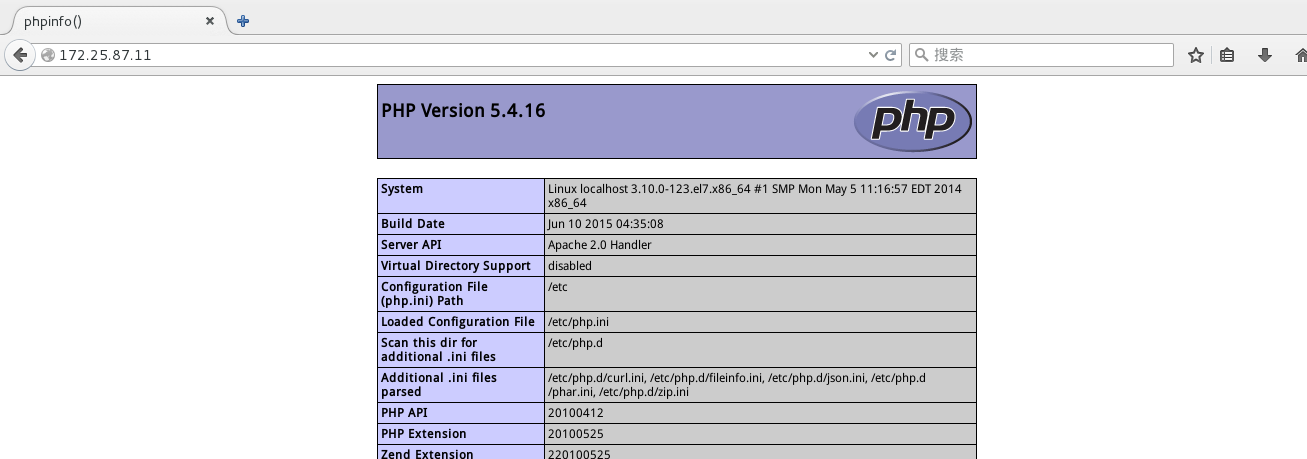The width and height of the screenshot is (1307, 459).
Task: Click the browser back arrow button
Action: click(19, 55)
